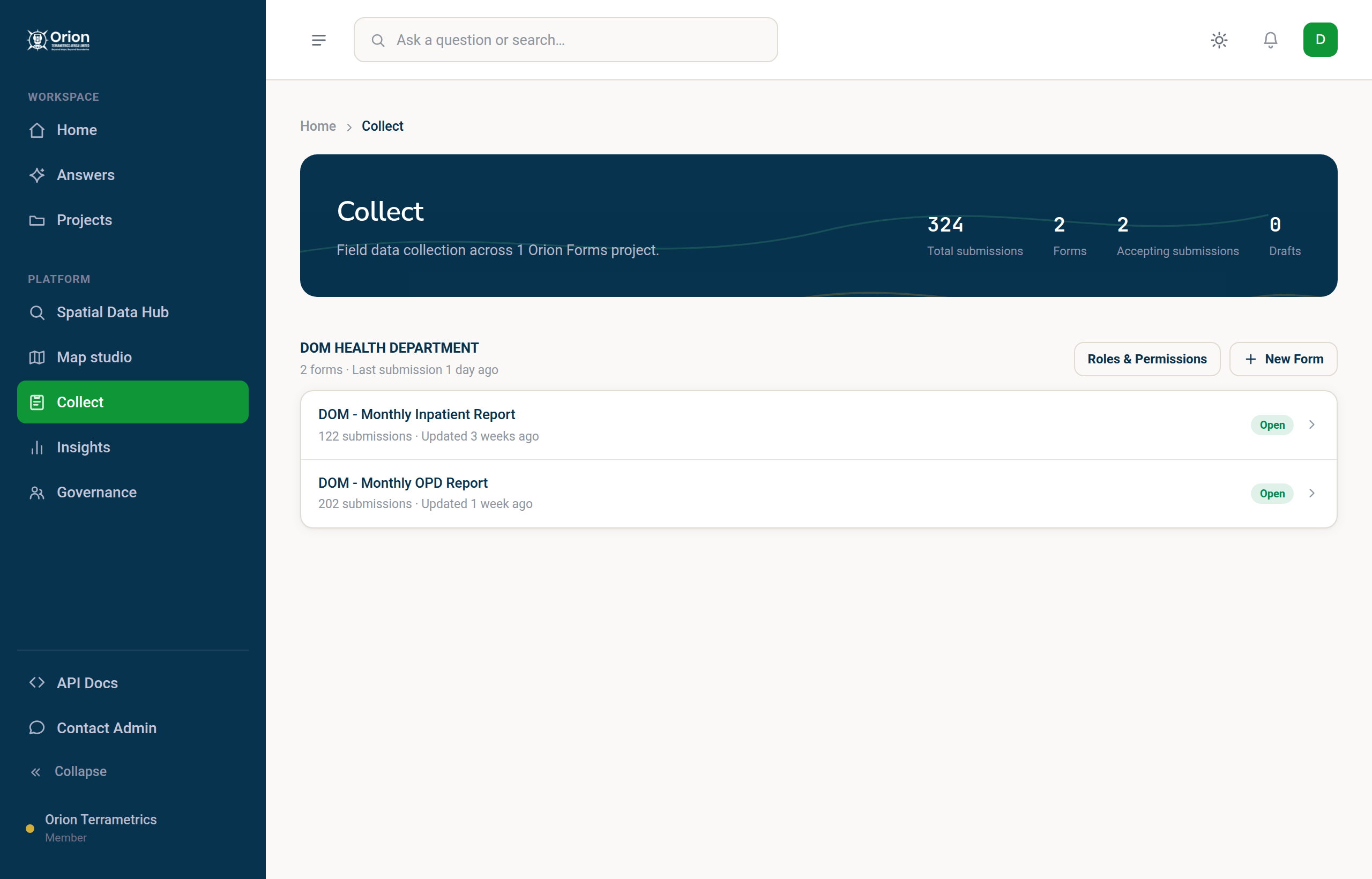Open user menu with green D avatar
The image size is (1372, 879).
coord(1320,40)
